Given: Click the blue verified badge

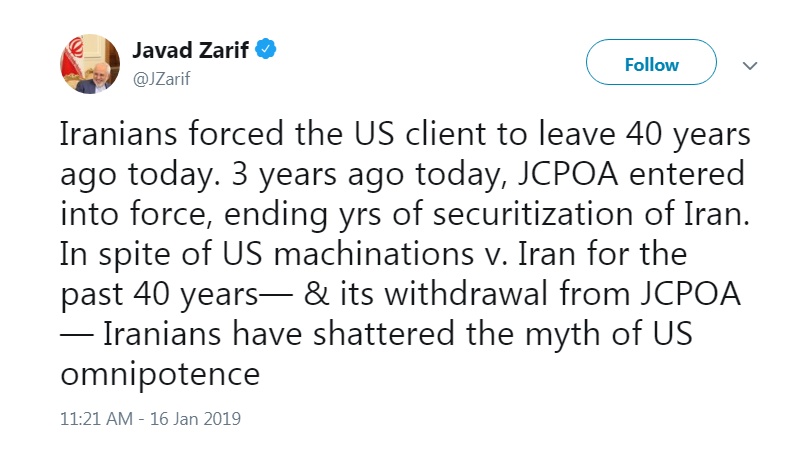Looking at the screenshot, I should pos(266,49).
